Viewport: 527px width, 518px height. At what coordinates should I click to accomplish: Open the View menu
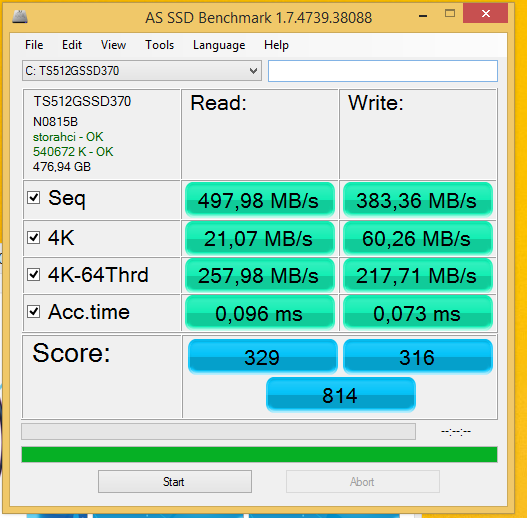[113, 45]
